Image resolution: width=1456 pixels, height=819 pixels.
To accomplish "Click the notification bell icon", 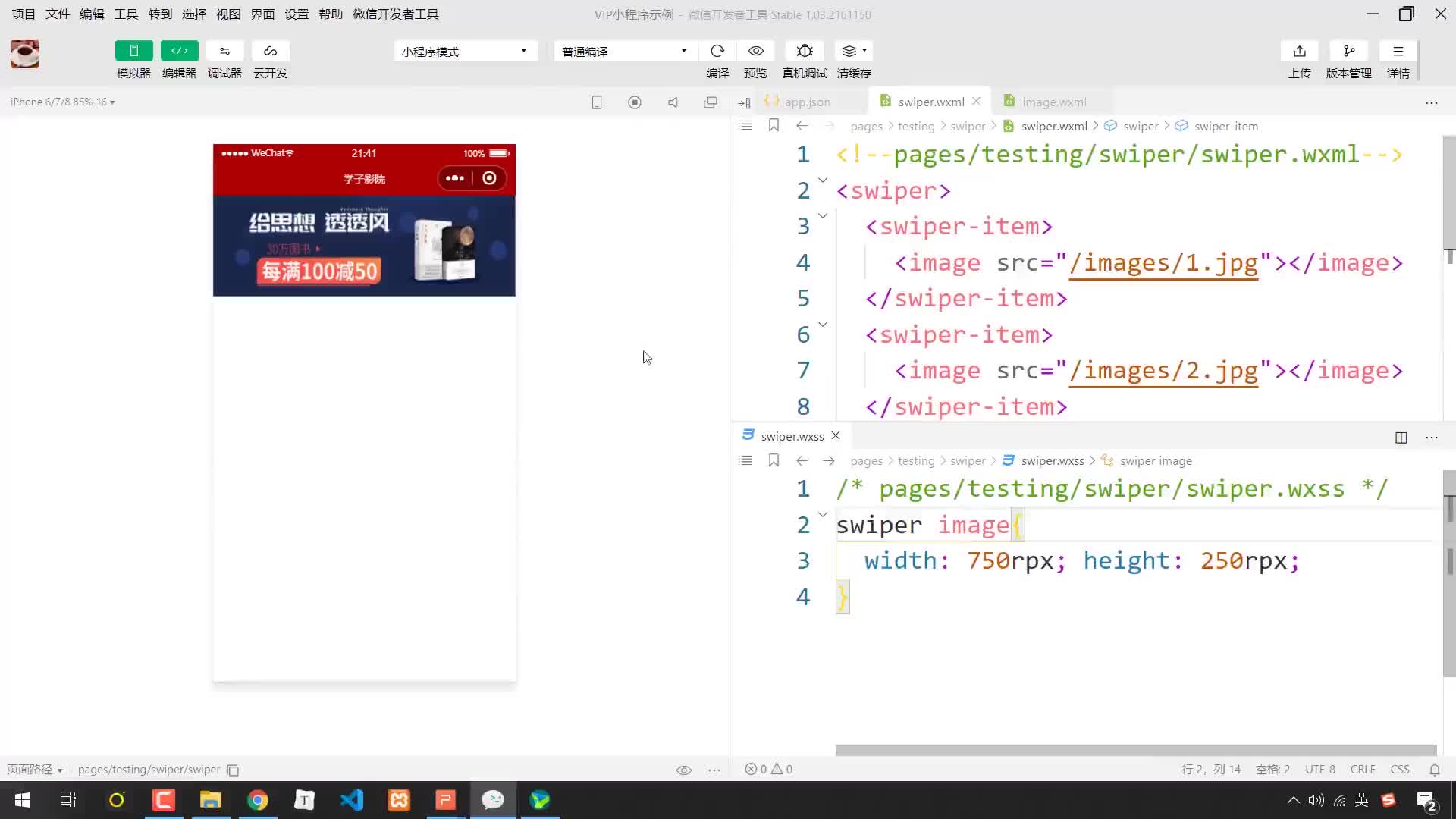I will click(1435, 770).
